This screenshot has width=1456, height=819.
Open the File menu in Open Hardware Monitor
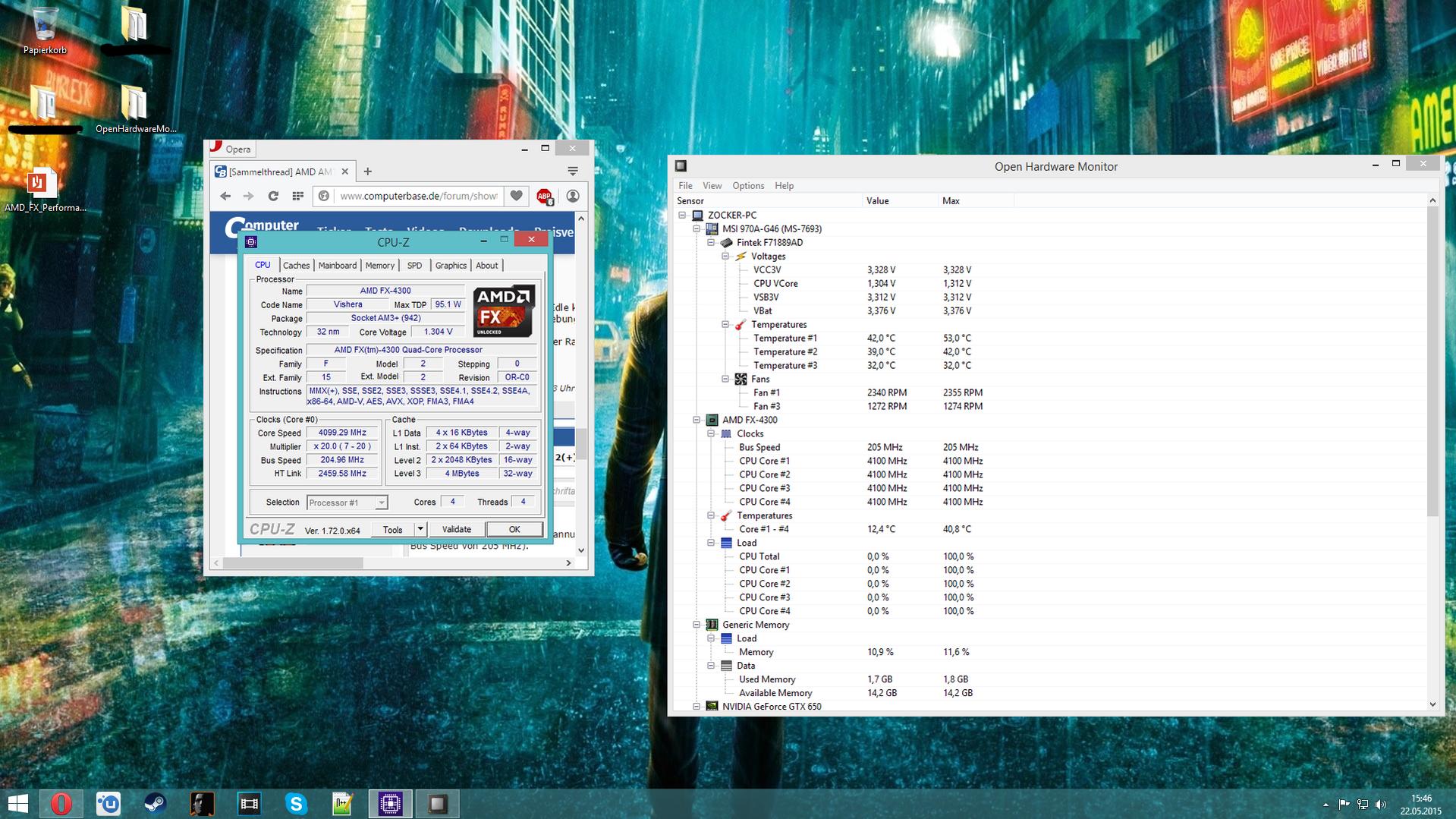[685, 186]
